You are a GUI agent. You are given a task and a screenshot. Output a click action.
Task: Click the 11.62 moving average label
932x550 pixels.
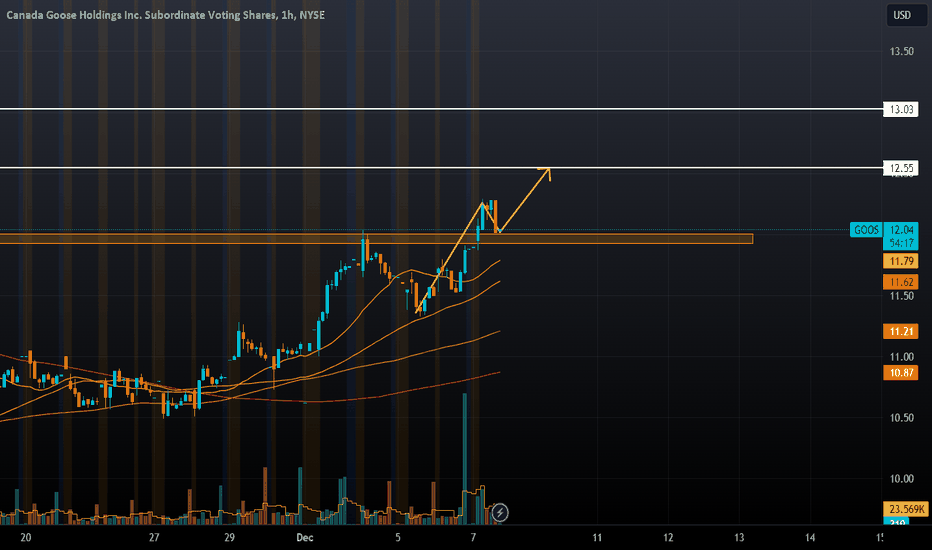(900, 282)
